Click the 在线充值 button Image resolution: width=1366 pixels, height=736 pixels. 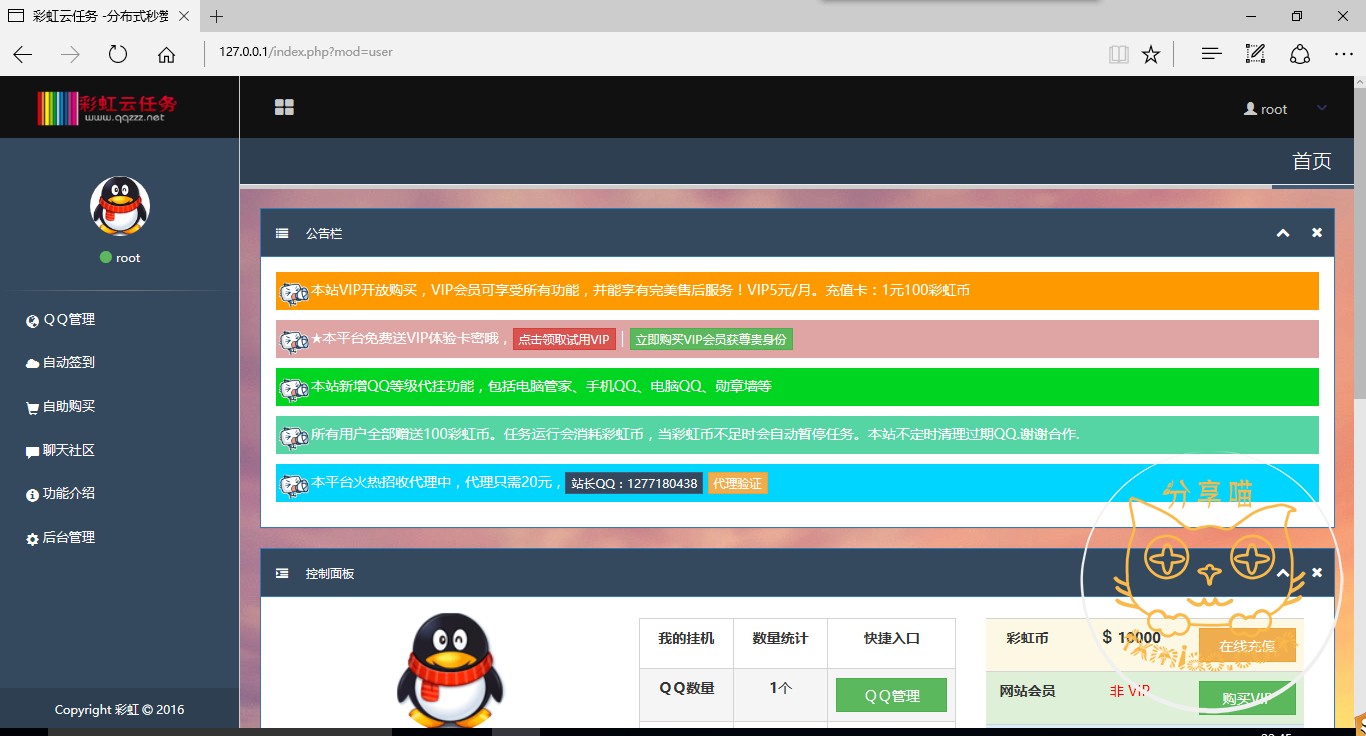1247,646
